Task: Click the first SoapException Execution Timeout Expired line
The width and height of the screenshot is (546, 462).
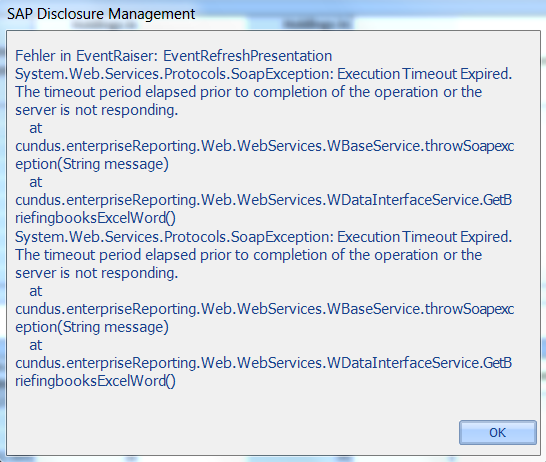Action: click(264, 74)
